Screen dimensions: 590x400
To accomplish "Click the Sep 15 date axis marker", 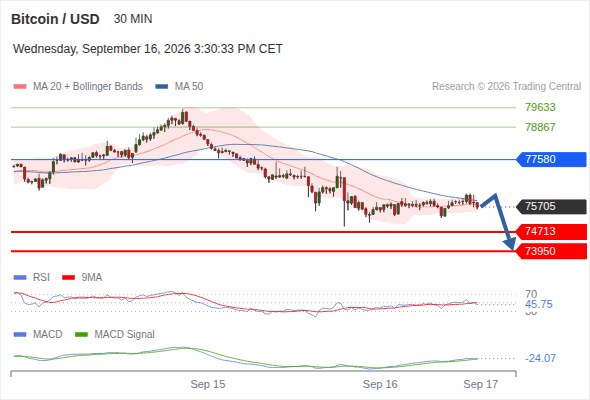I will 208,384.
